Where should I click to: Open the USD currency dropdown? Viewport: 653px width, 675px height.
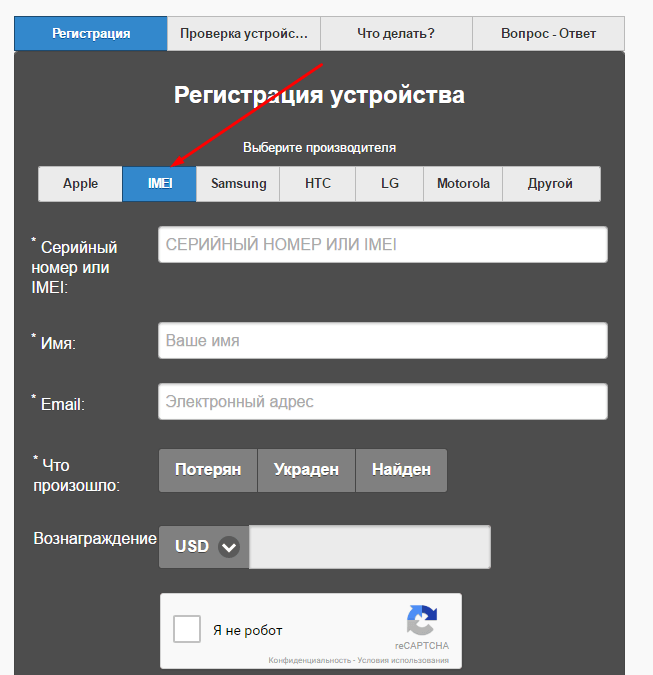204,547
